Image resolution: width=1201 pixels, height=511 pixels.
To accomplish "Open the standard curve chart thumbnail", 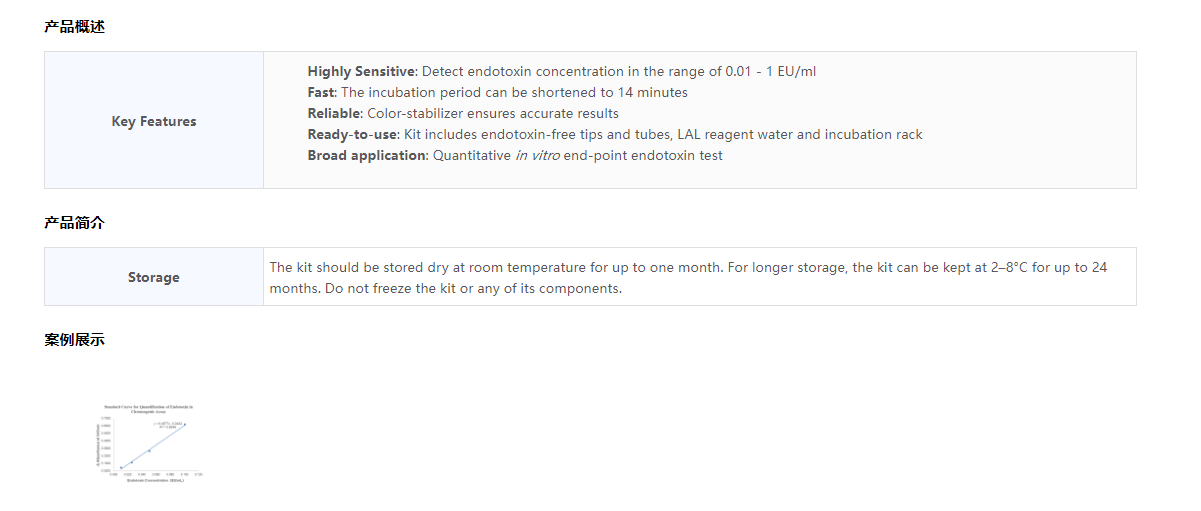I will pos(150,442).
